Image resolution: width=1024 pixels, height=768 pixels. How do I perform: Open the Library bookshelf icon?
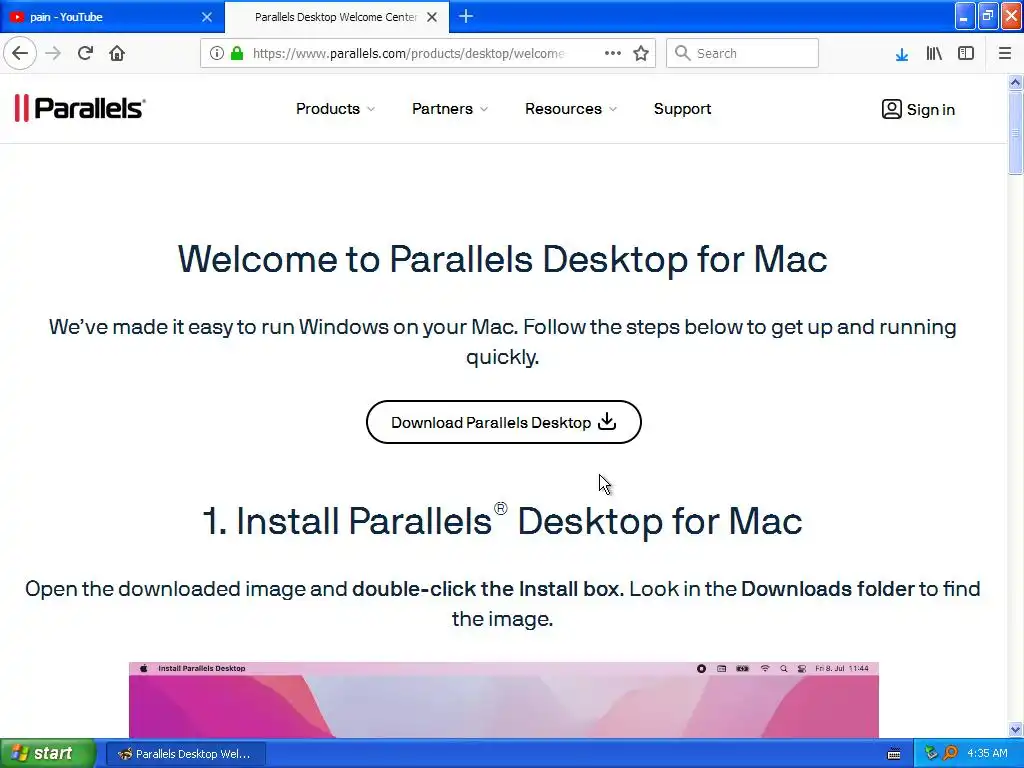[x=934, y=53]
